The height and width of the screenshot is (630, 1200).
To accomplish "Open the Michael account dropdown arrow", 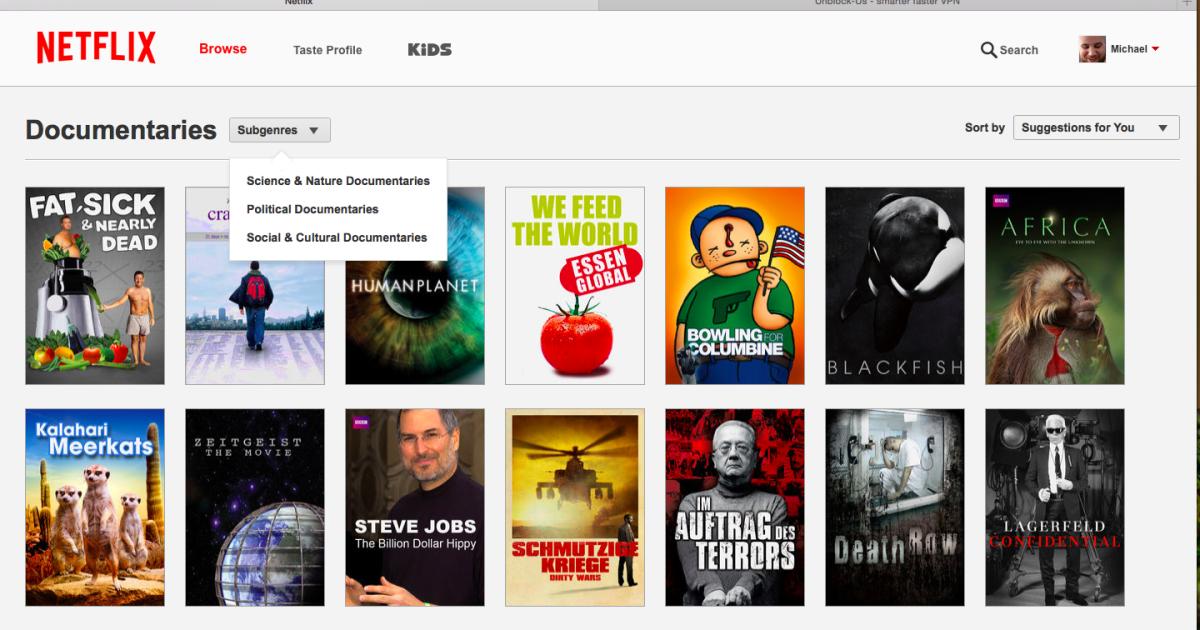I will coord(1155,49).
